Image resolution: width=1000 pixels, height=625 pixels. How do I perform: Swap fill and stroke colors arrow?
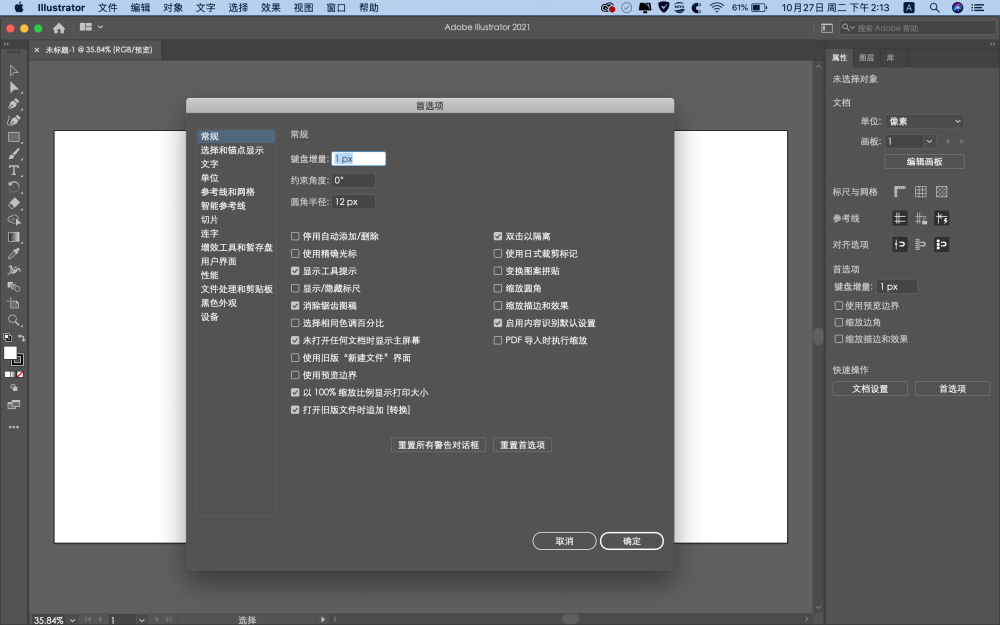21,338
